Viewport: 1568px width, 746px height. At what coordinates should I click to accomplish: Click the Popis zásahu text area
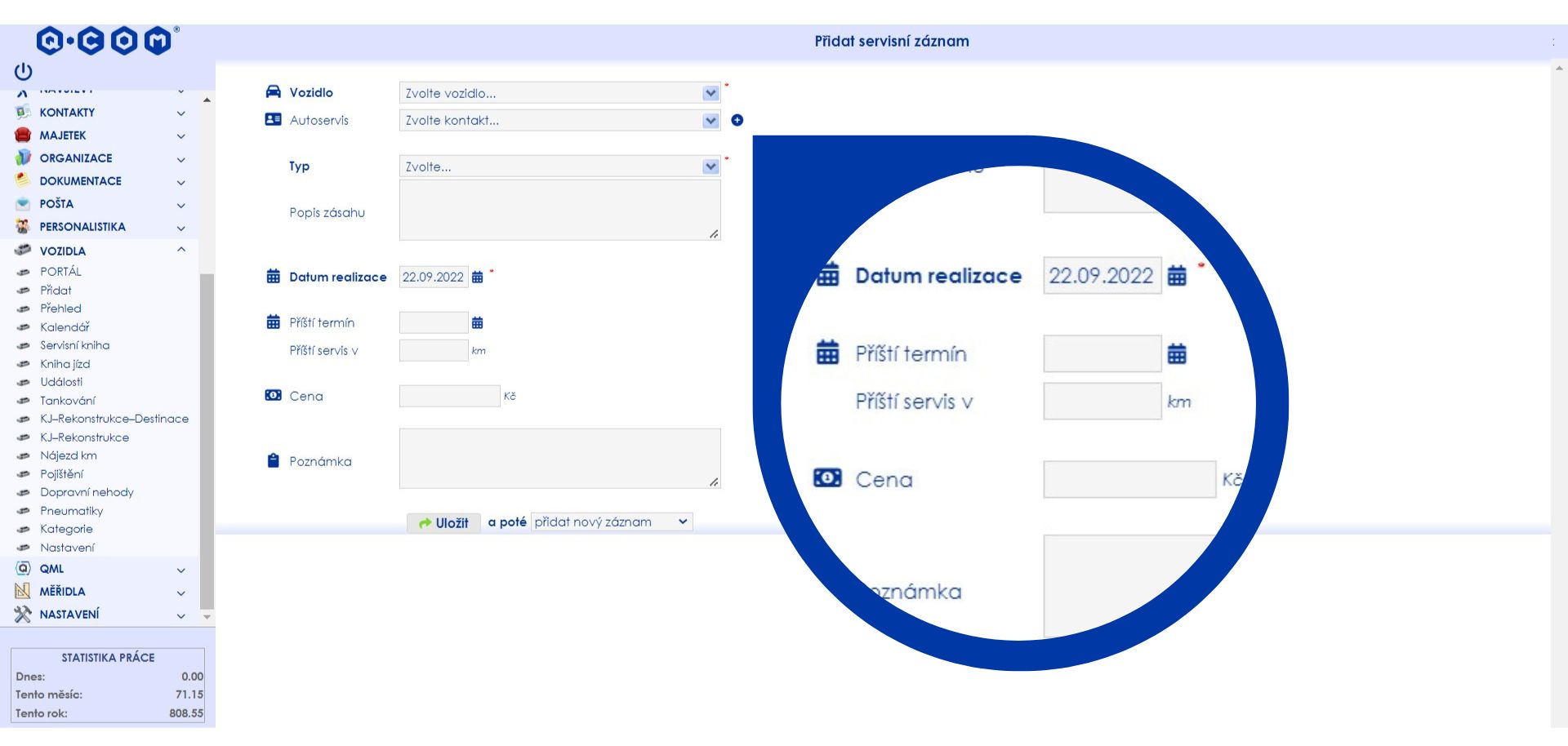point(559,211)
